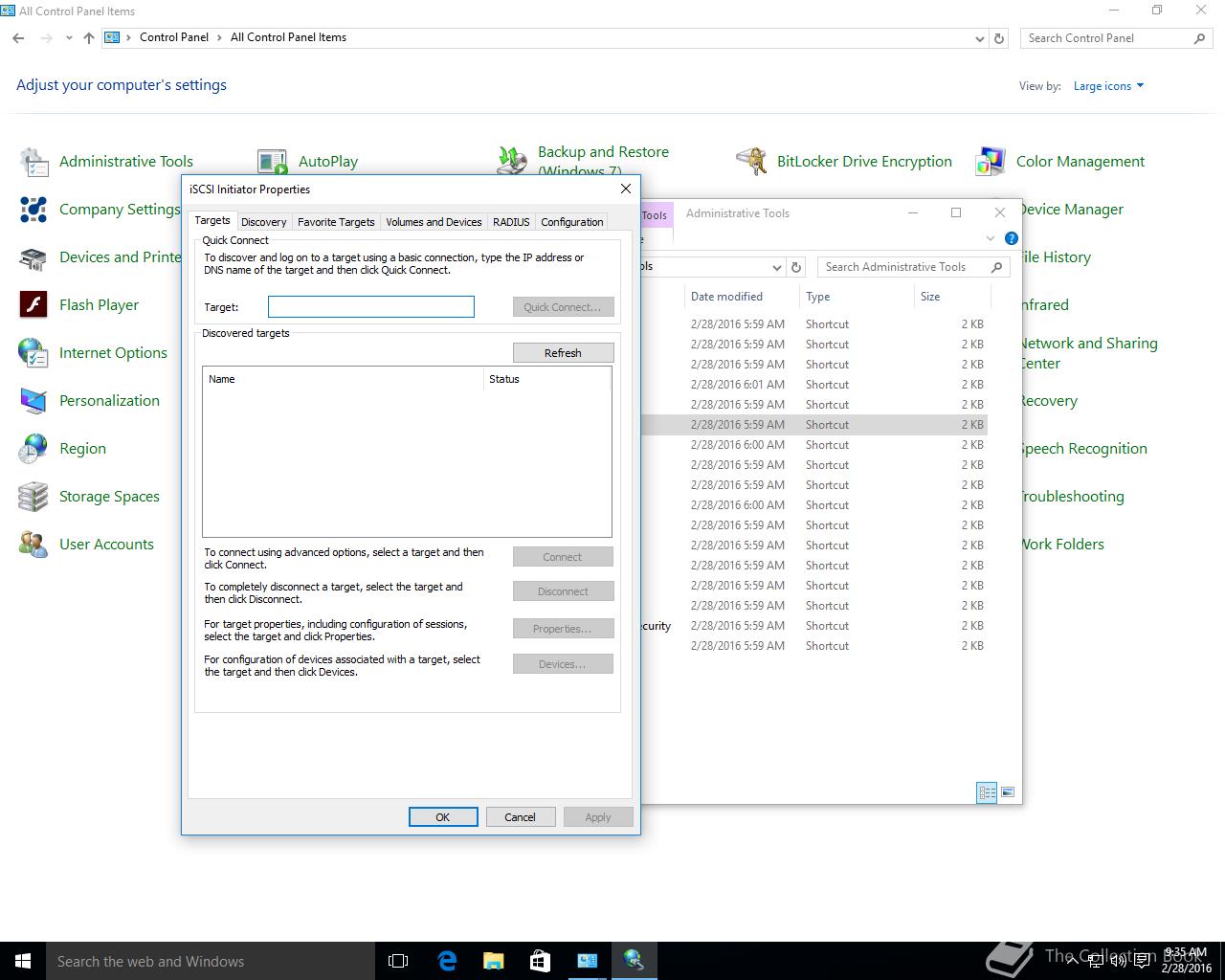
Task: Open the Speech Recognition link
Action: (1082, 449)
